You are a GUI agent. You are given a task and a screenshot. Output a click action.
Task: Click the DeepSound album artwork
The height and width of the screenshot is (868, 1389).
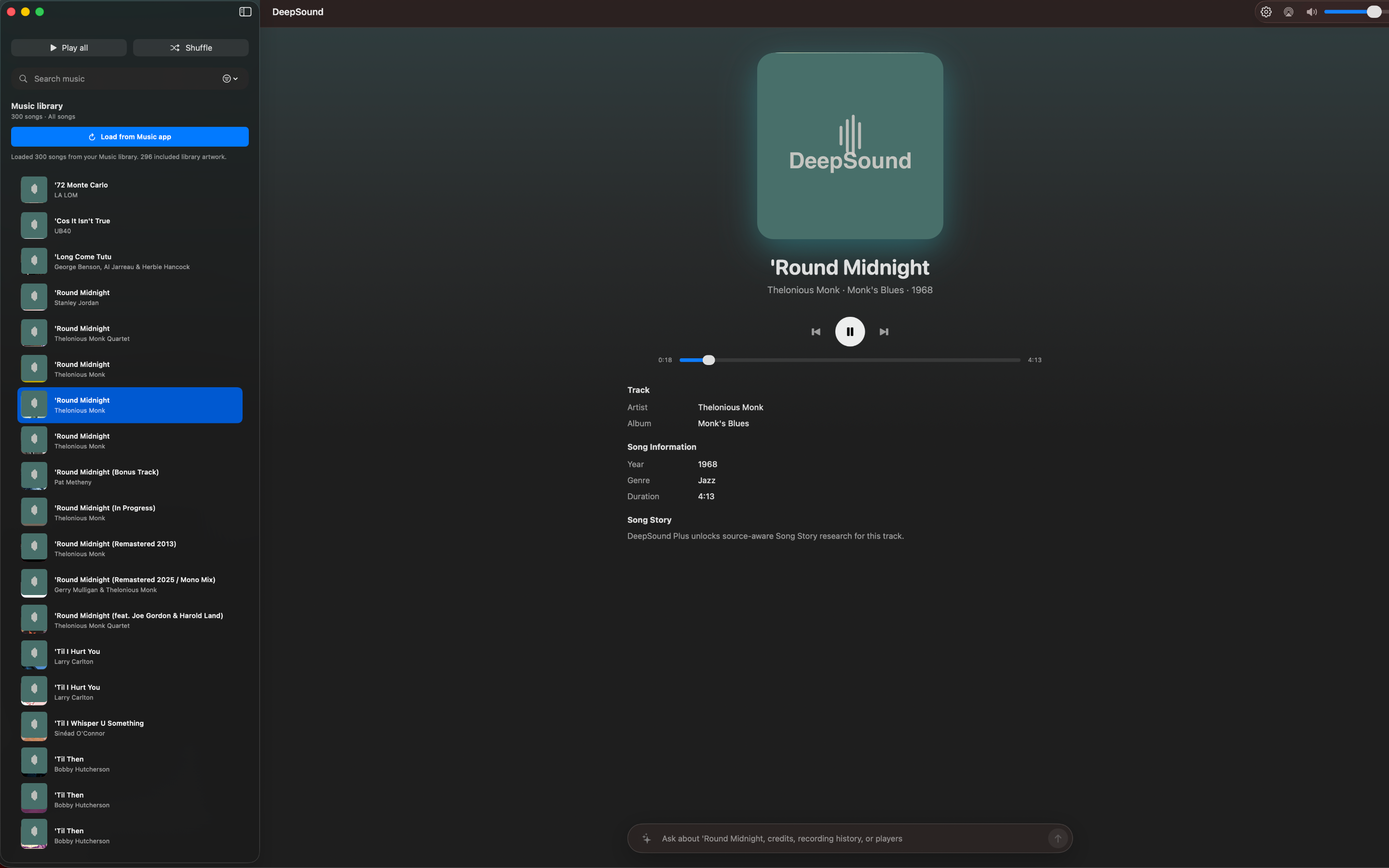click(x=850, y=146)
